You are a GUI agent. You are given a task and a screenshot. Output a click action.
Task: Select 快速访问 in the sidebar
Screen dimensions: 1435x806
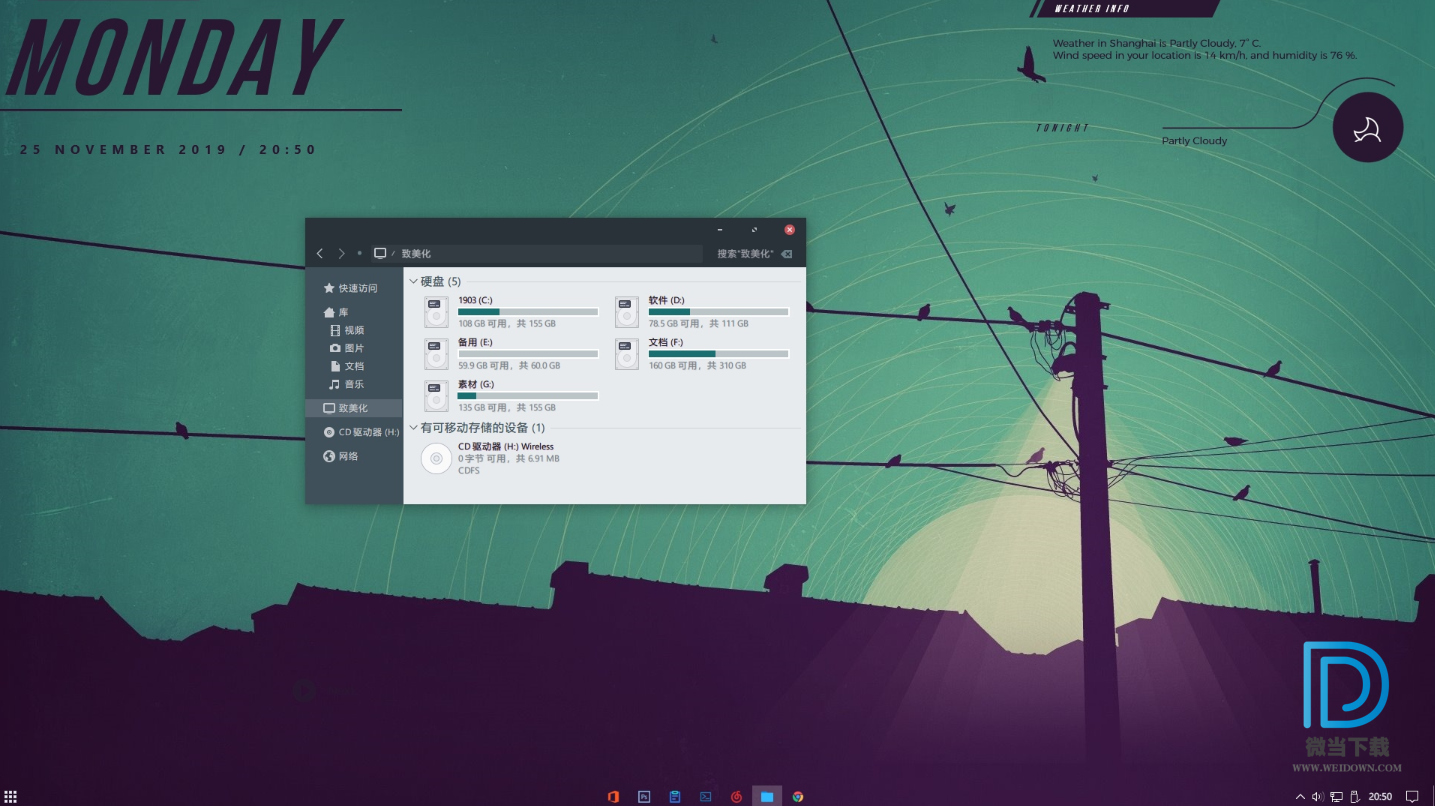353,288
